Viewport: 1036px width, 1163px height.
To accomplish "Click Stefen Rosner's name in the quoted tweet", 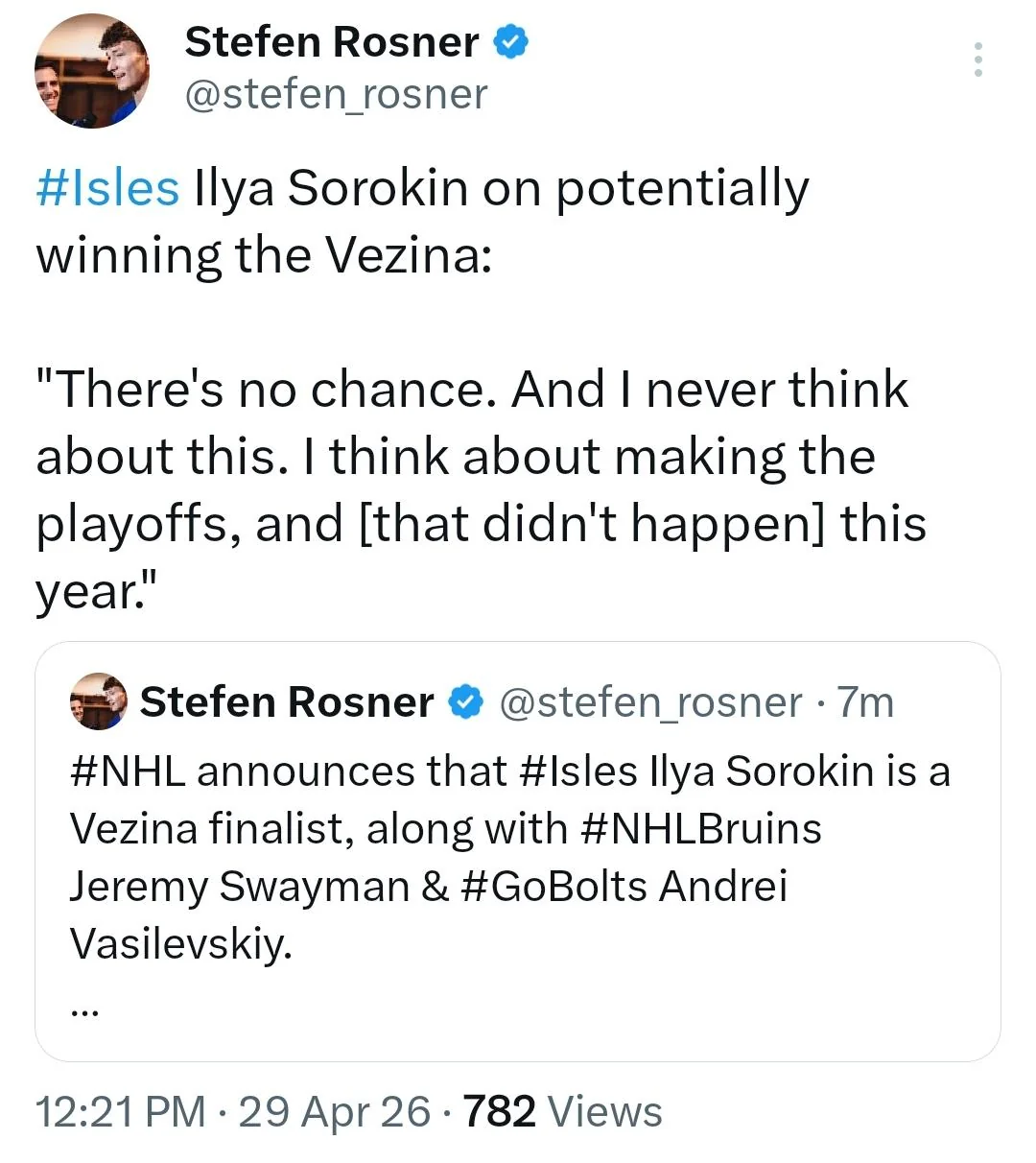I will [286, 702].
